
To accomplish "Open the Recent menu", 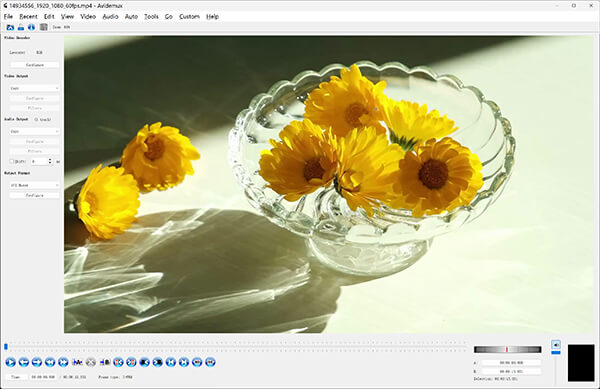I will click(28, 16).
